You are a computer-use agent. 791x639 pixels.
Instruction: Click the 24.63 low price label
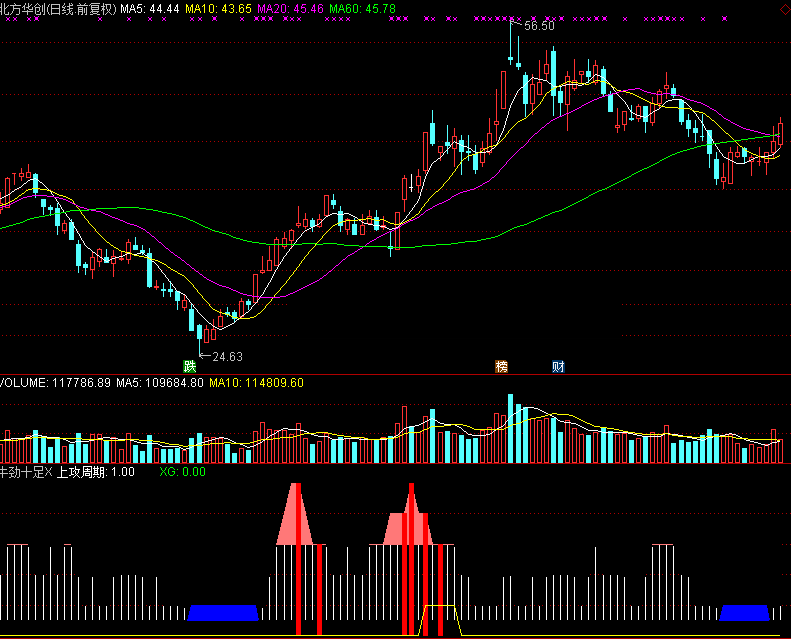click(x=227, y=356)
